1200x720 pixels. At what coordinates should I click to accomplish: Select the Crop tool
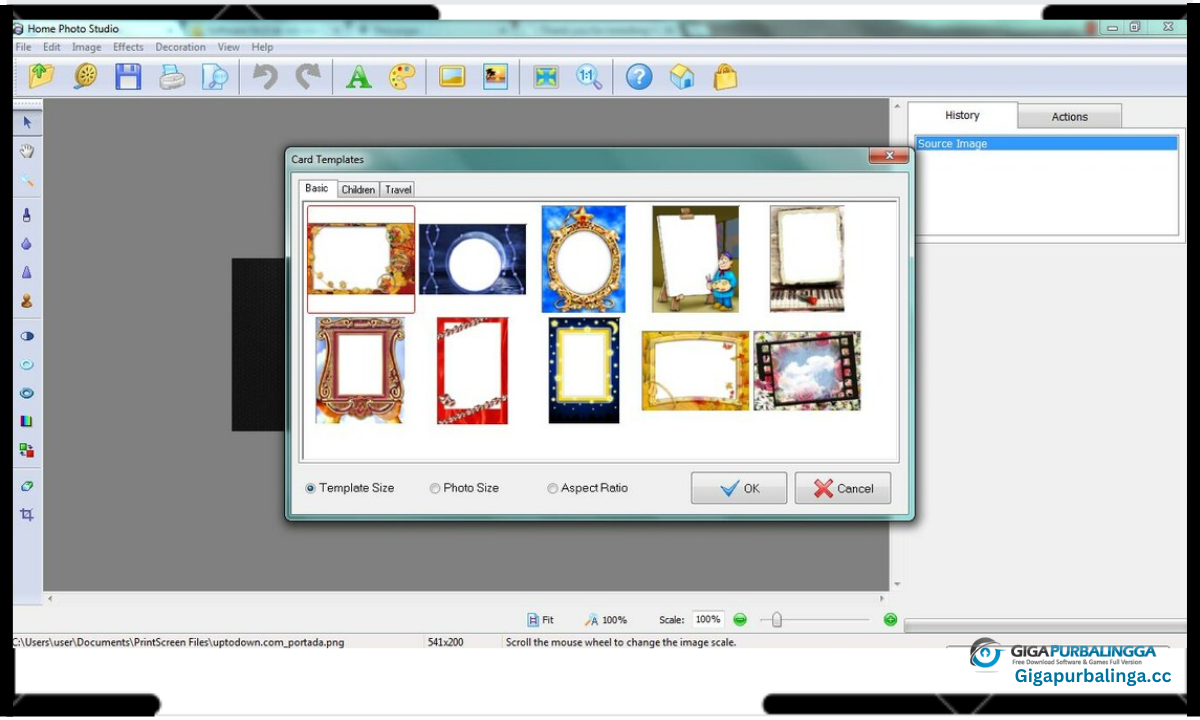tap(27, 514)
